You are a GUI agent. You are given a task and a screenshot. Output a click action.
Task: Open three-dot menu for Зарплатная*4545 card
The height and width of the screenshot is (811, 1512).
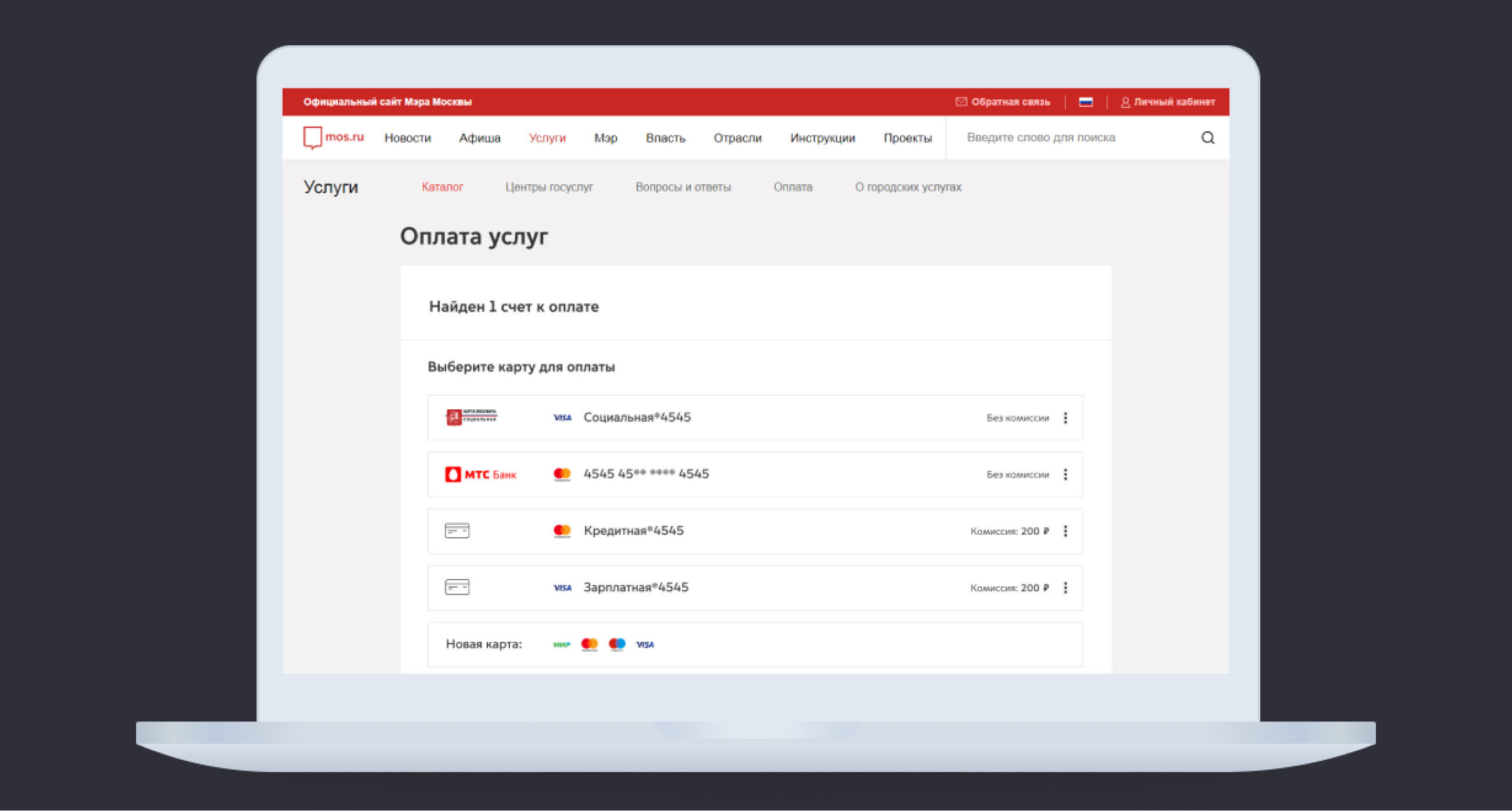pyautogui.click(x=1065, y=588)
